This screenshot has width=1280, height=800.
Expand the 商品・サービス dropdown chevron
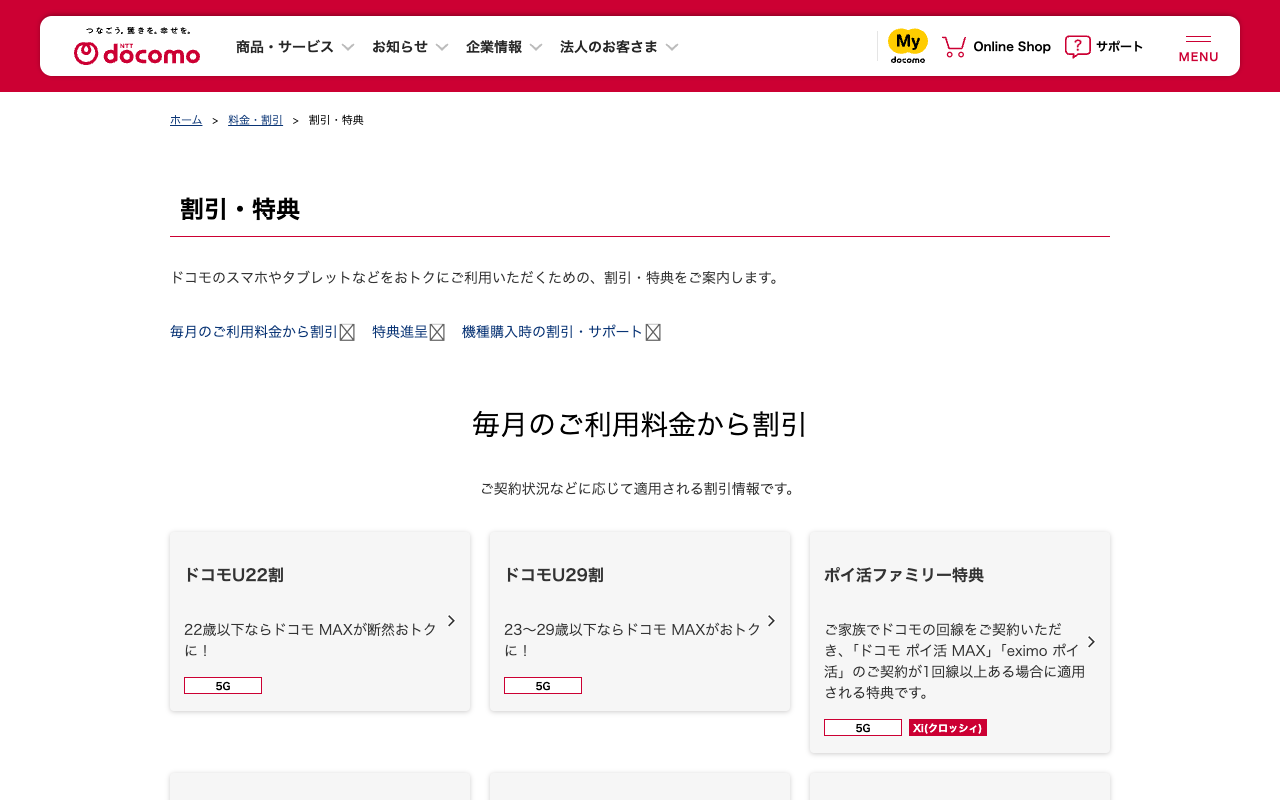click(x=348, y=47)
